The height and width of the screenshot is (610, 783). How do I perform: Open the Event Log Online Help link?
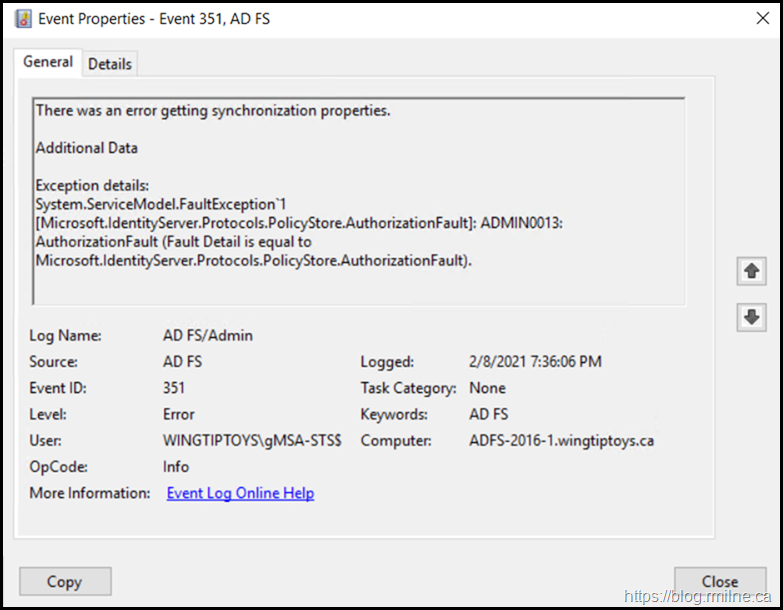240,493
